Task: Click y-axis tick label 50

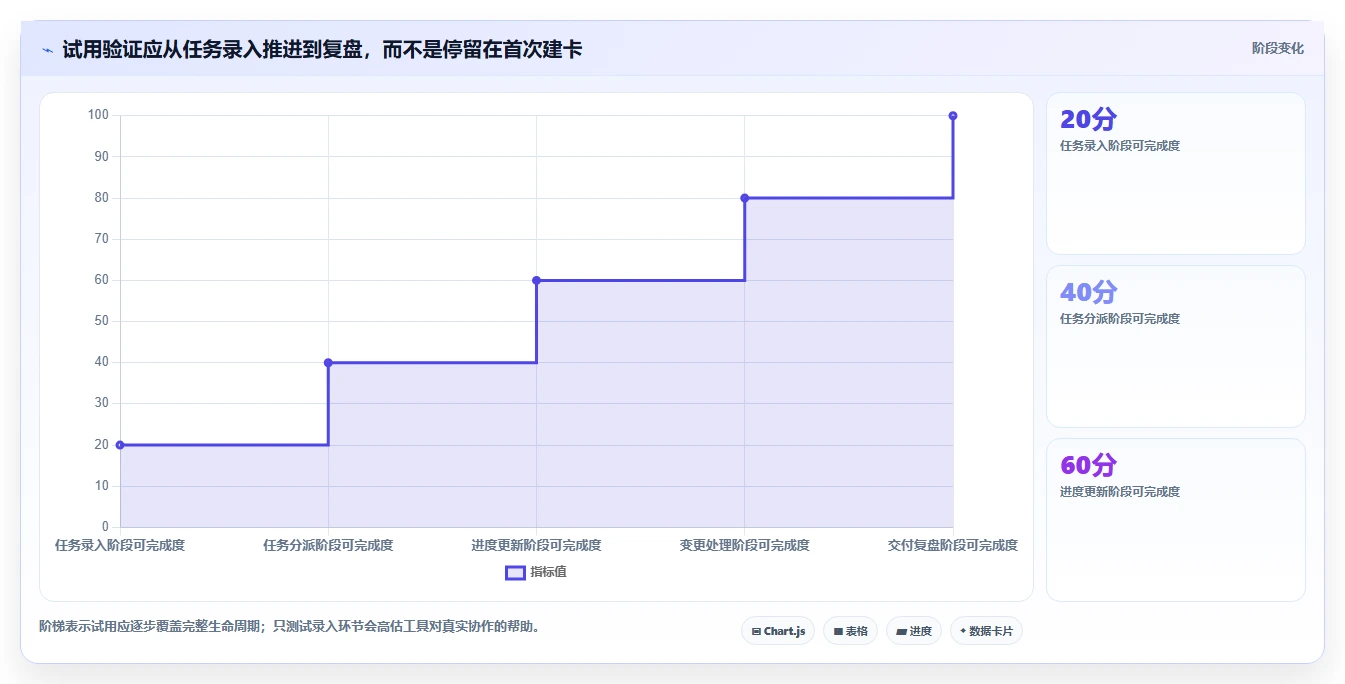Action: tap(101, 321)
